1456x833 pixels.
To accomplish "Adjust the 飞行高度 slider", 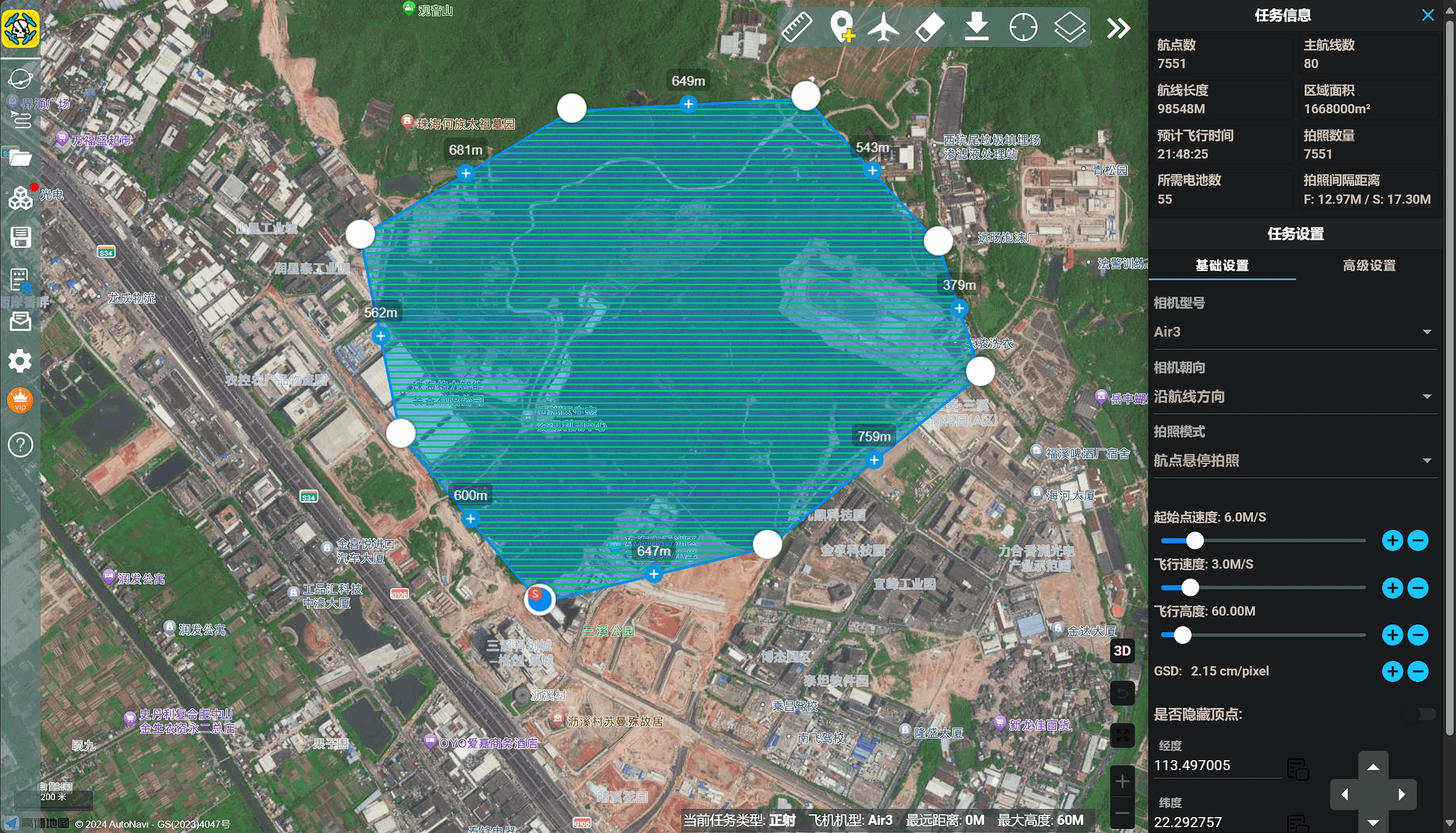I will 1182,635.
